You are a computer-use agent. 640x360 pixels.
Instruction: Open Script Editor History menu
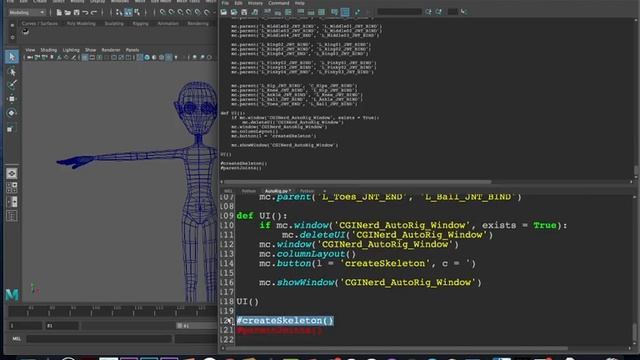pyautogui.click(x=255, y=3)
